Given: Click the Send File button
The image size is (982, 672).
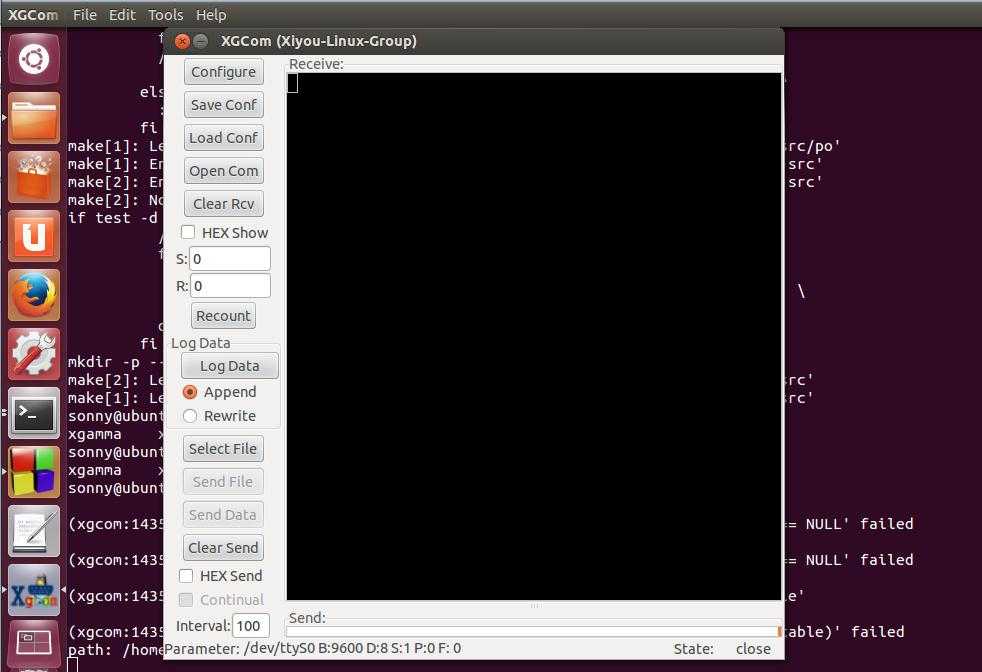Looking at the screenshot, I should pos(223,482).
